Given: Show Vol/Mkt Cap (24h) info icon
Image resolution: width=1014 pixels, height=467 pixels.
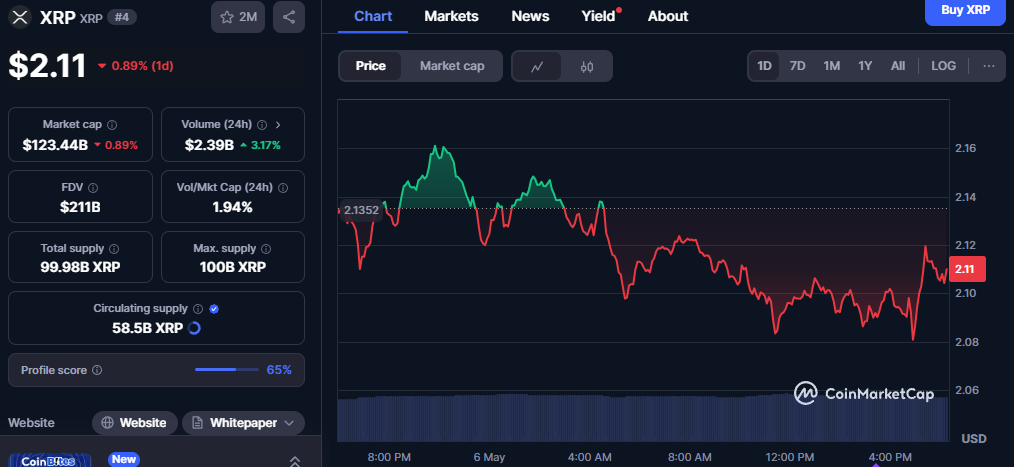Looking at the screenshot, I should point(283,188).
